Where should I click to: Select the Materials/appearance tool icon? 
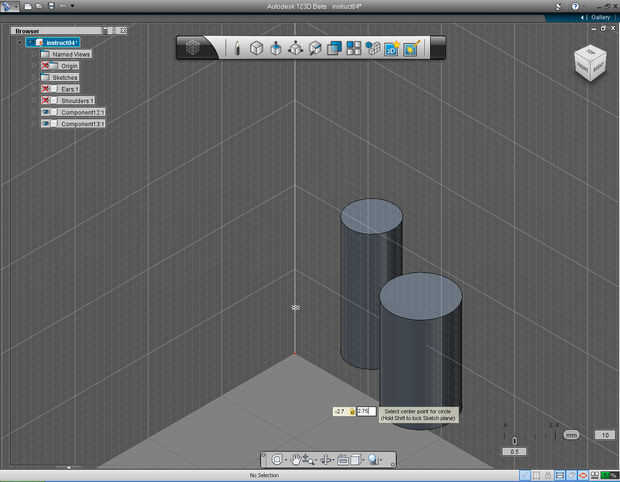(x=411, y=48)
